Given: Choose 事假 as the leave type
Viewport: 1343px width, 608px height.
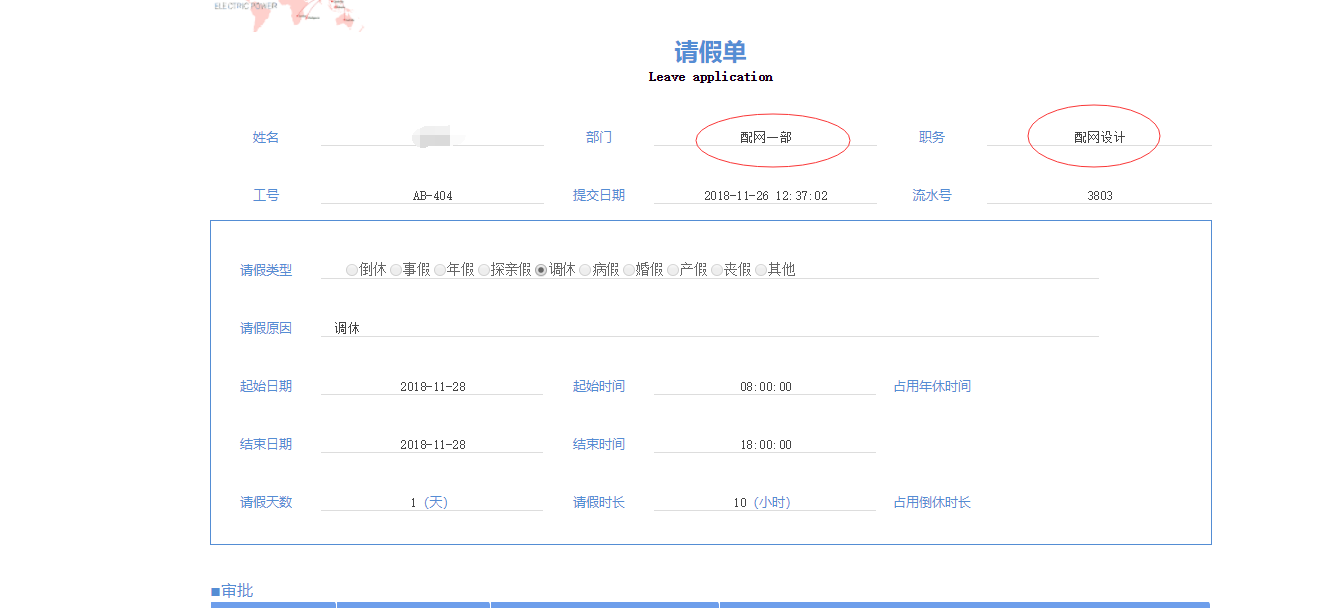Looking at the screenshot, I should 396,270.
